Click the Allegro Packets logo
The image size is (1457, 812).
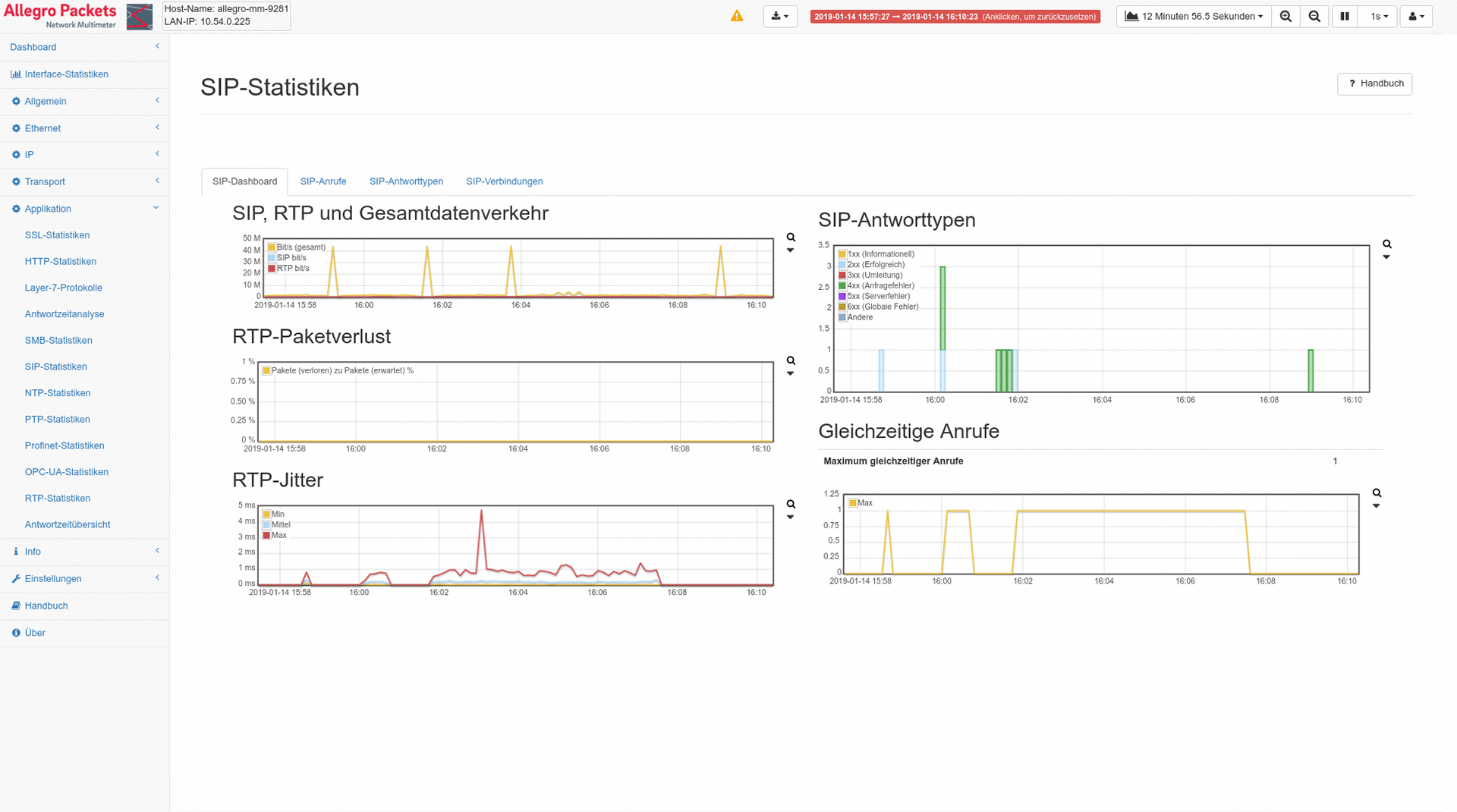77,16
